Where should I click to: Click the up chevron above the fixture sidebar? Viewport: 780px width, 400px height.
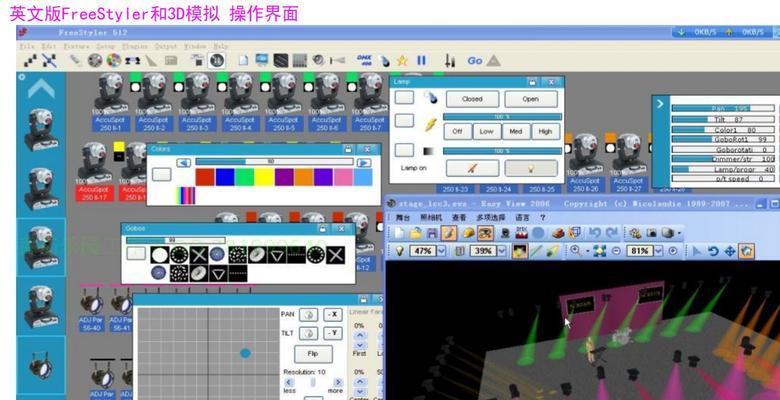coord(41,89)
